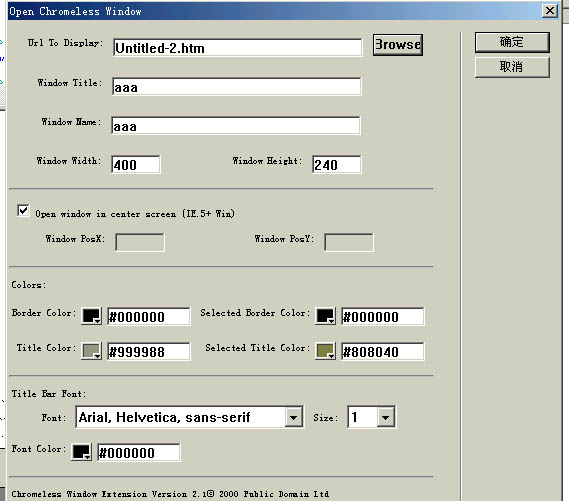
Task: Click the Font Color hex field
Action: pos(139,452)
